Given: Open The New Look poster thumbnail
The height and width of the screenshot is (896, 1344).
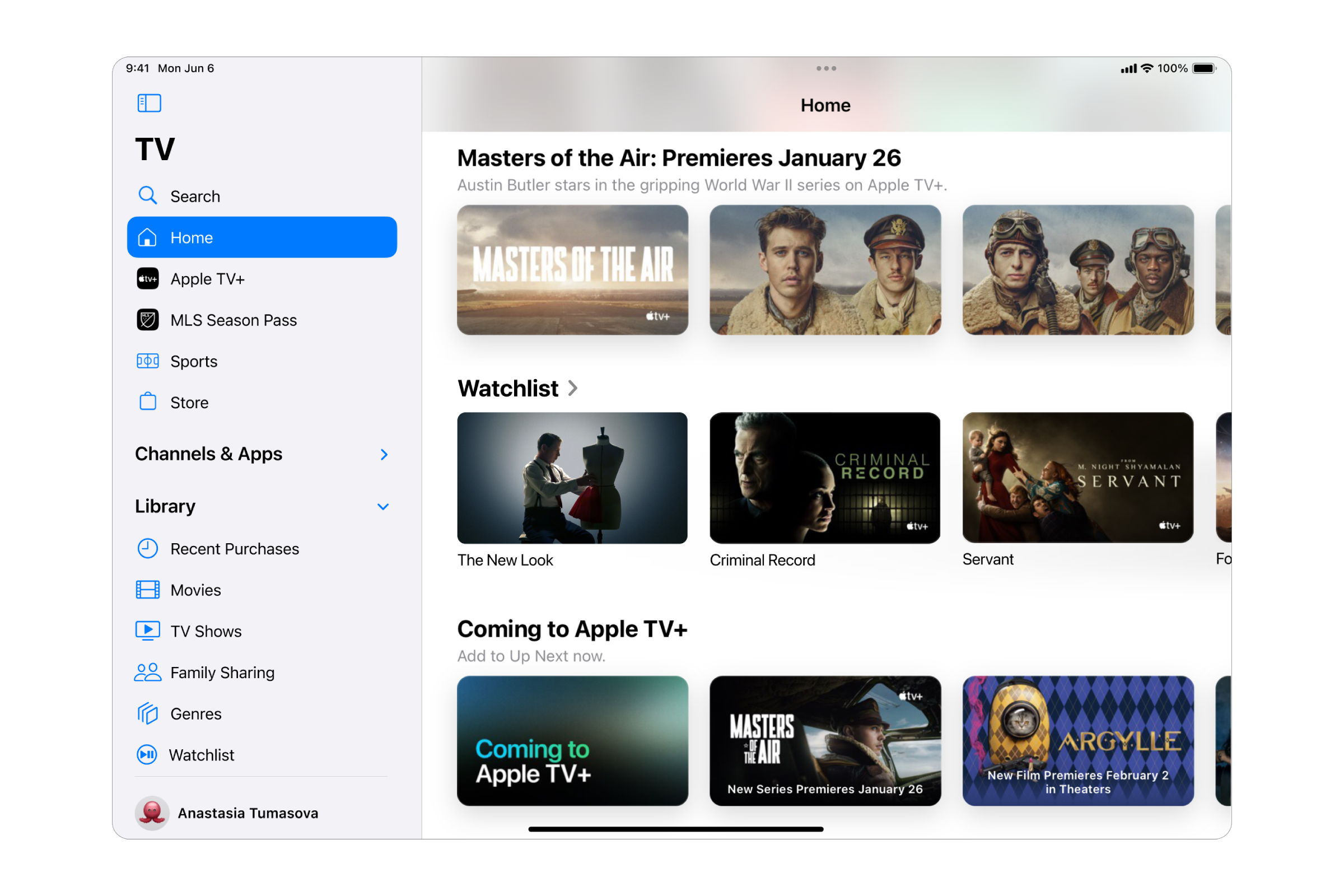Looking at the screenshot, I should [x=572, y=478].
